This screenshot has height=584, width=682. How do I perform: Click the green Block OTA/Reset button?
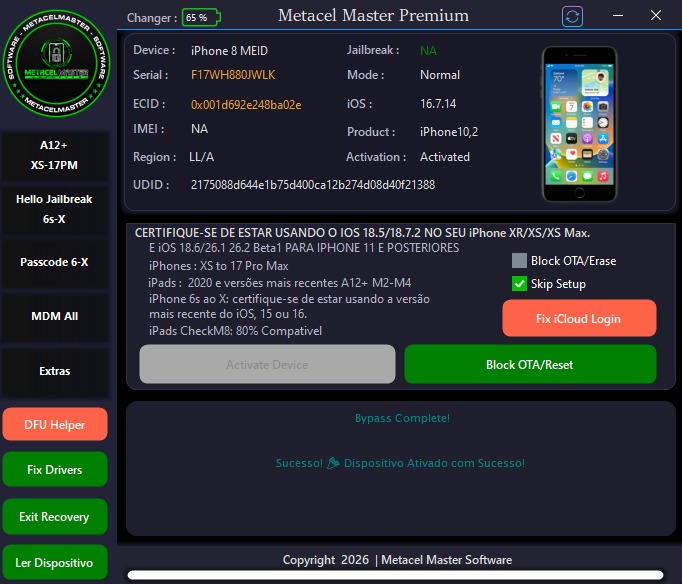pyautogui.click(x=530, y=364)
